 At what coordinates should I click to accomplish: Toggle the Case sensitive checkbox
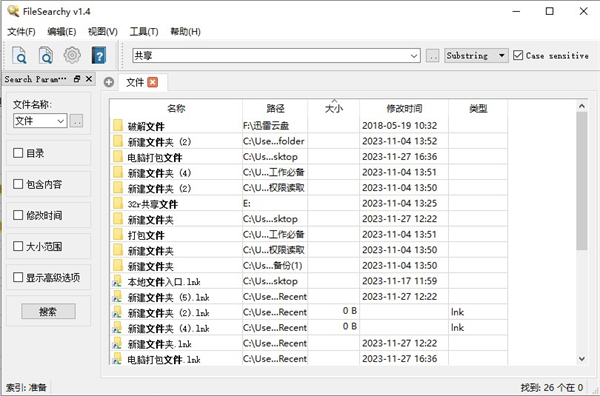click(x=518, y=55)
